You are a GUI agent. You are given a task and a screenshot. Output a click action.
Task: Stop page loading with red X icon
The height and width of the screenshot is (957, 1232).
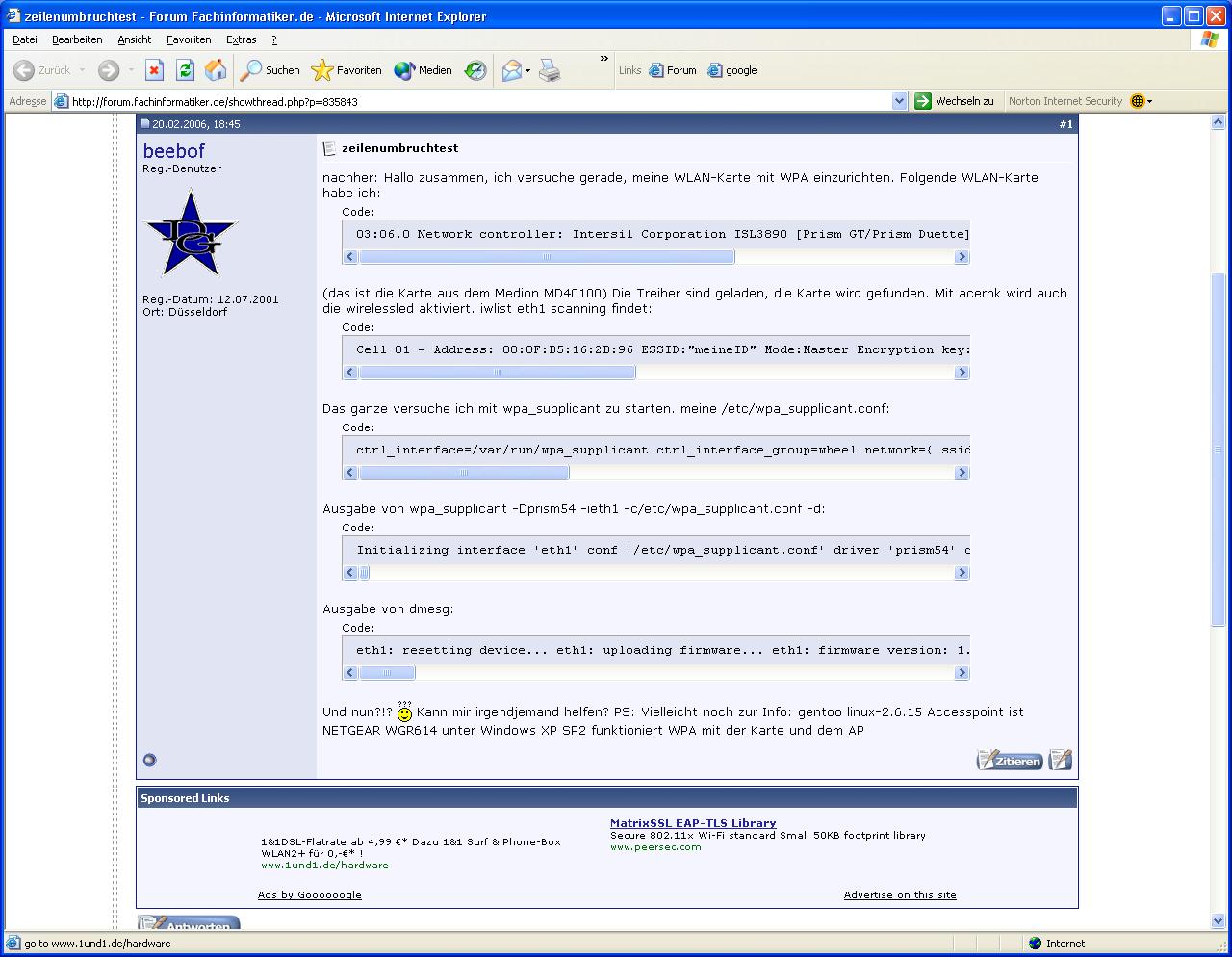tap(154, 70)
